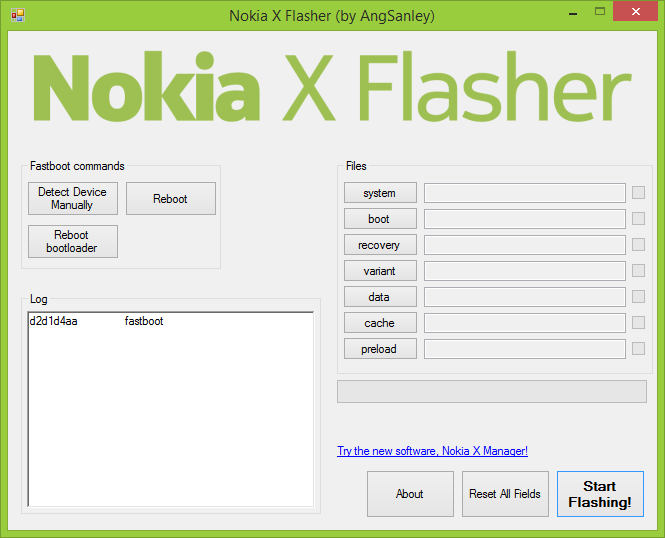
Task: Browse for the data image file
Action: (x=380, y=297)
